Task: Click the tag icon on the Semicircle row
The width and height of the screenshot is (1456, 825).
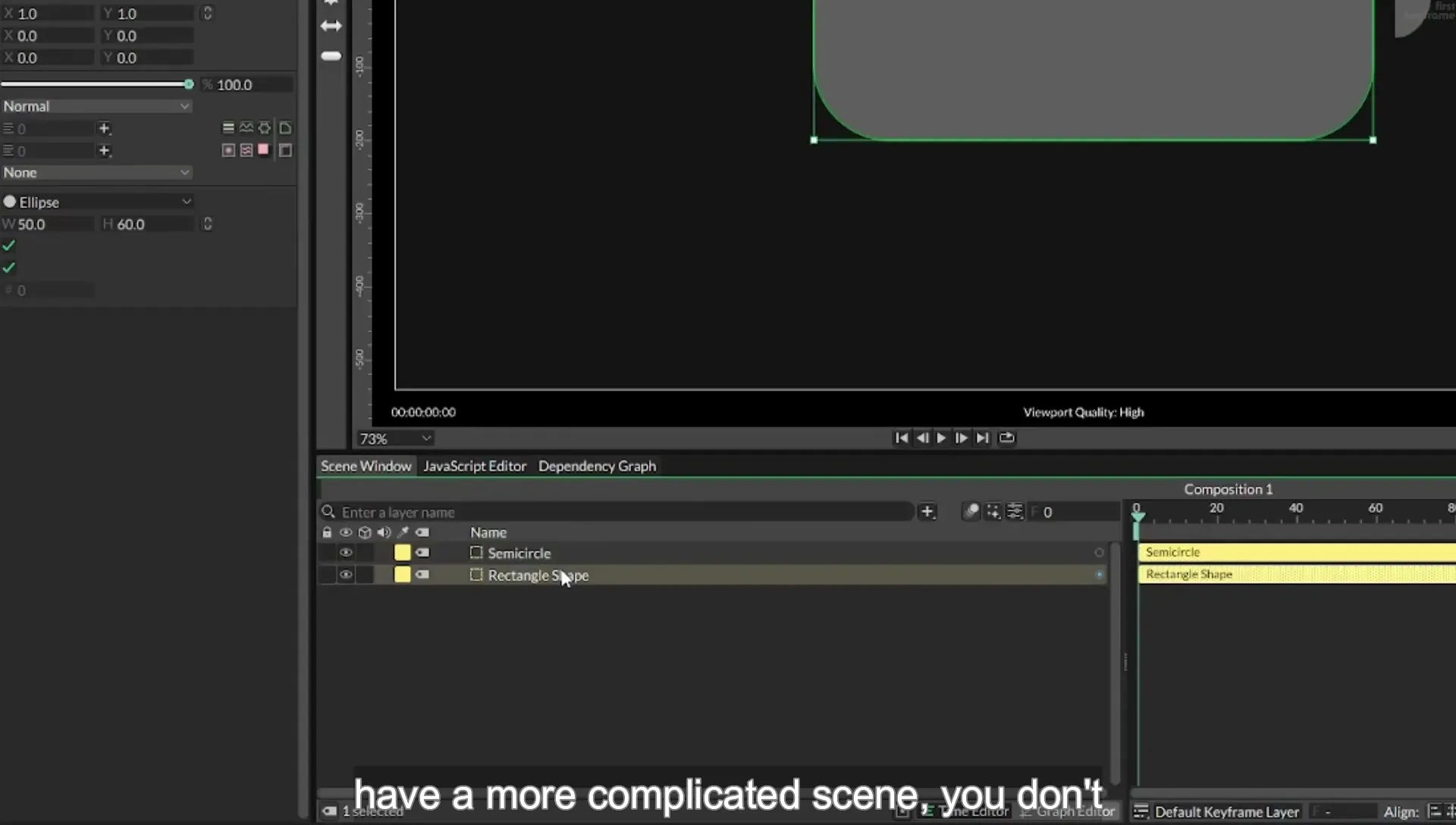Action: (422, 553)
